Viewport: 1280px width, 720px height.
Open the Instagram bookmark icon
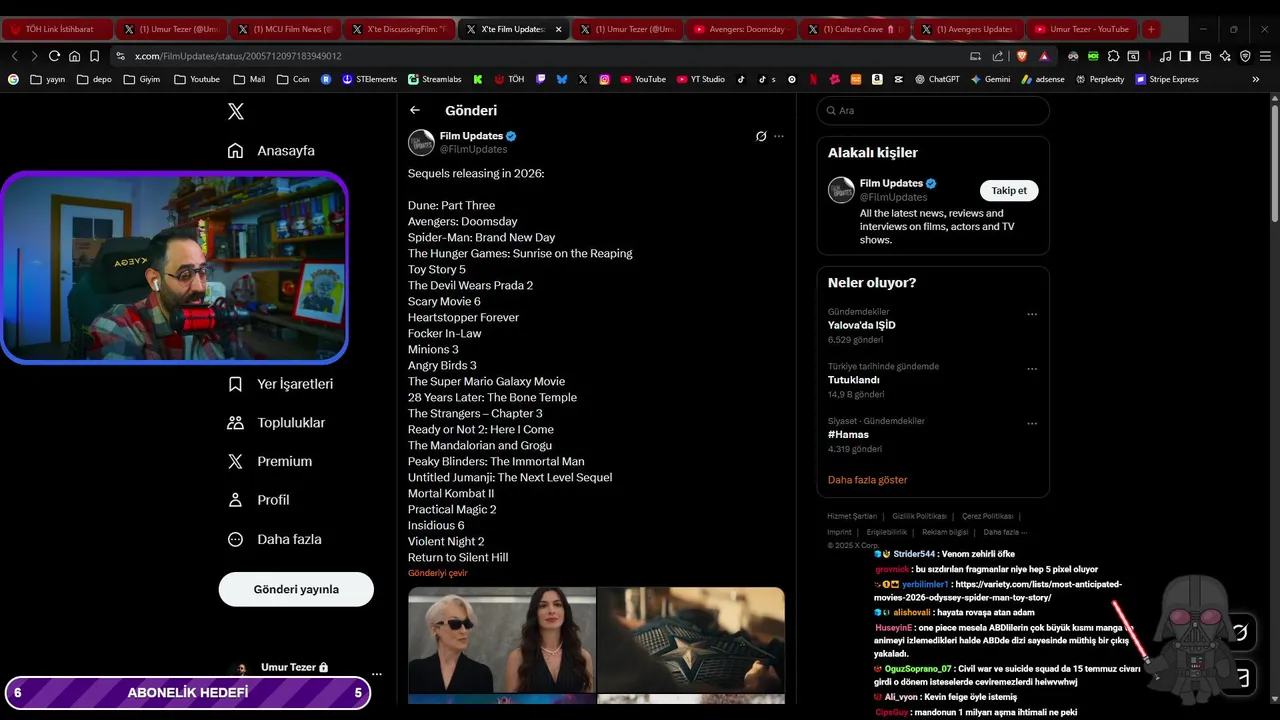[x=605, y=79]
